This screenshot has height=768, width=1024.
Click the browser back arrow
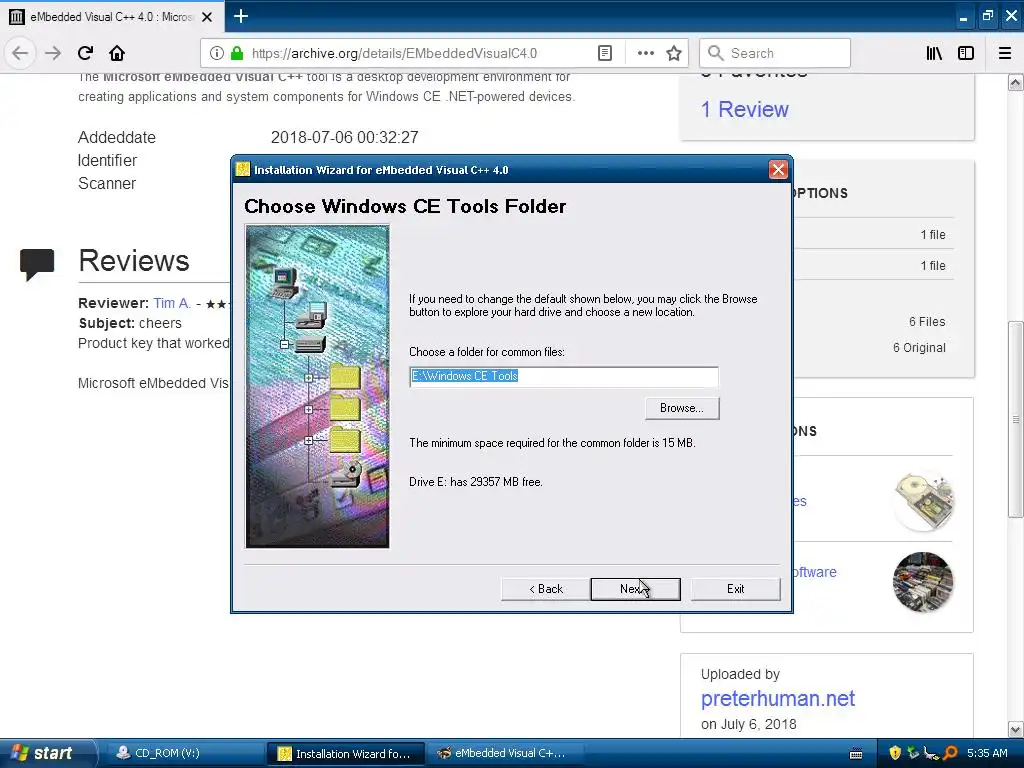coord(20,54)
